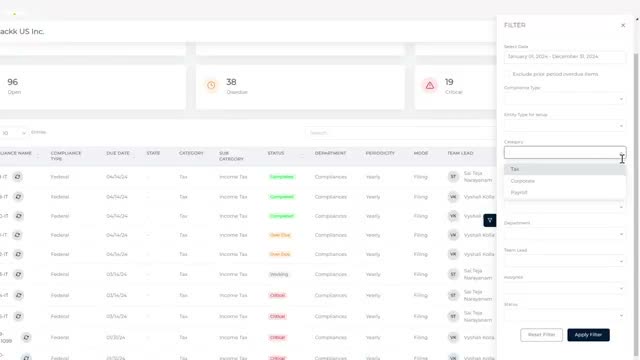Open the Entity Type for setup dropdown
The image size is (640, 360).
tap(565, 126)
